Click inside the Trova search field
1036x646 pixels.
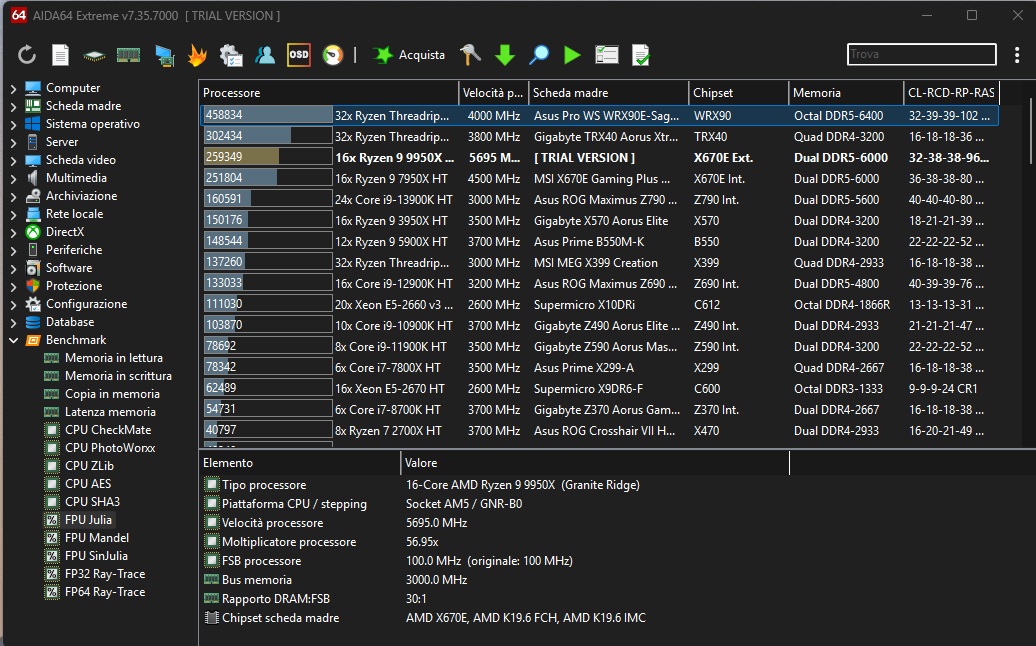pyautogui.click(x=922, y=54)
